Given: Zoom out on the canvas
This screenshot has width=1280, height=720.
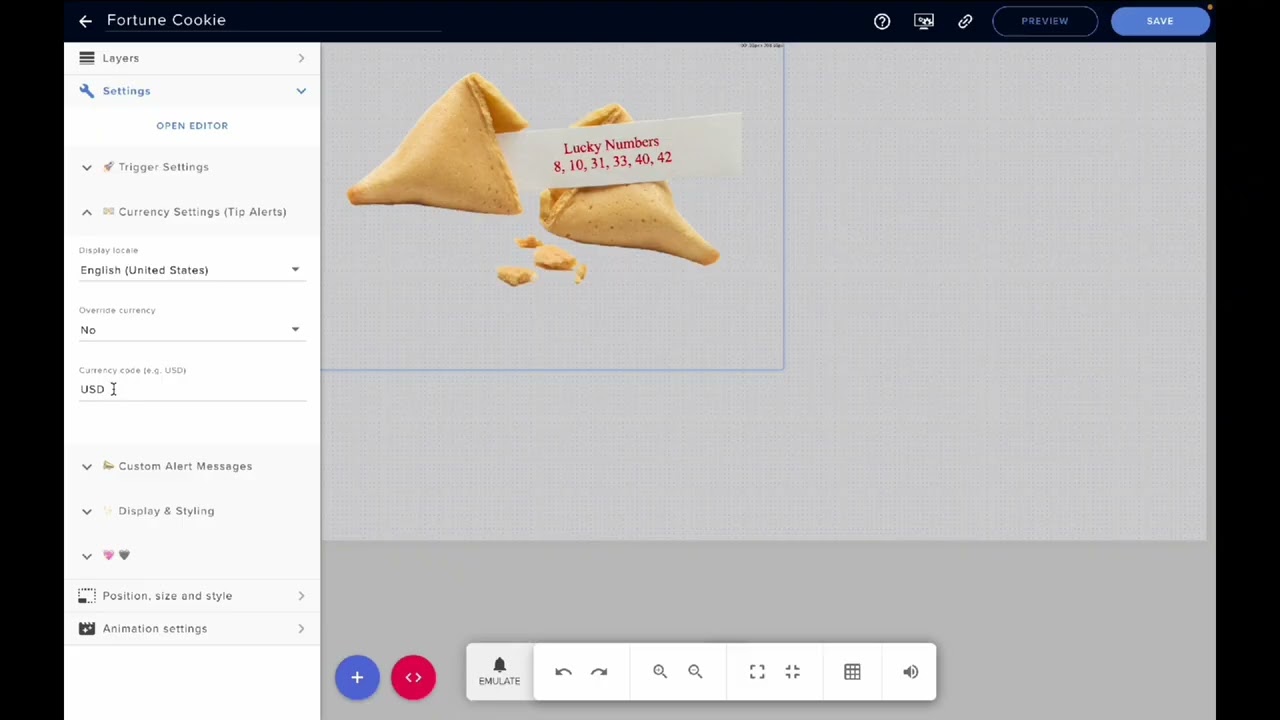Looking at the screenshot, I should coord(695,672).
